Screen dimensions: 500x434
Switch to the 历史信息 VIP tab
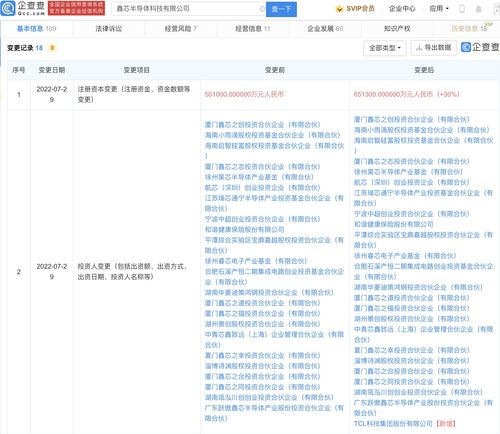(x=469, y=29)
